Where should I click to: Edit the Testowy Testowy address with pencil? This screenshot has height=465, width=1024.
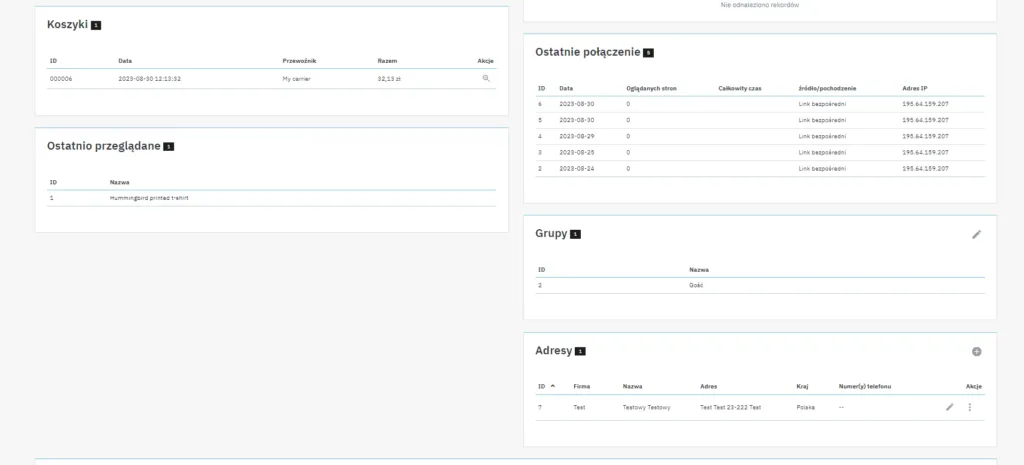coord(949,407)
